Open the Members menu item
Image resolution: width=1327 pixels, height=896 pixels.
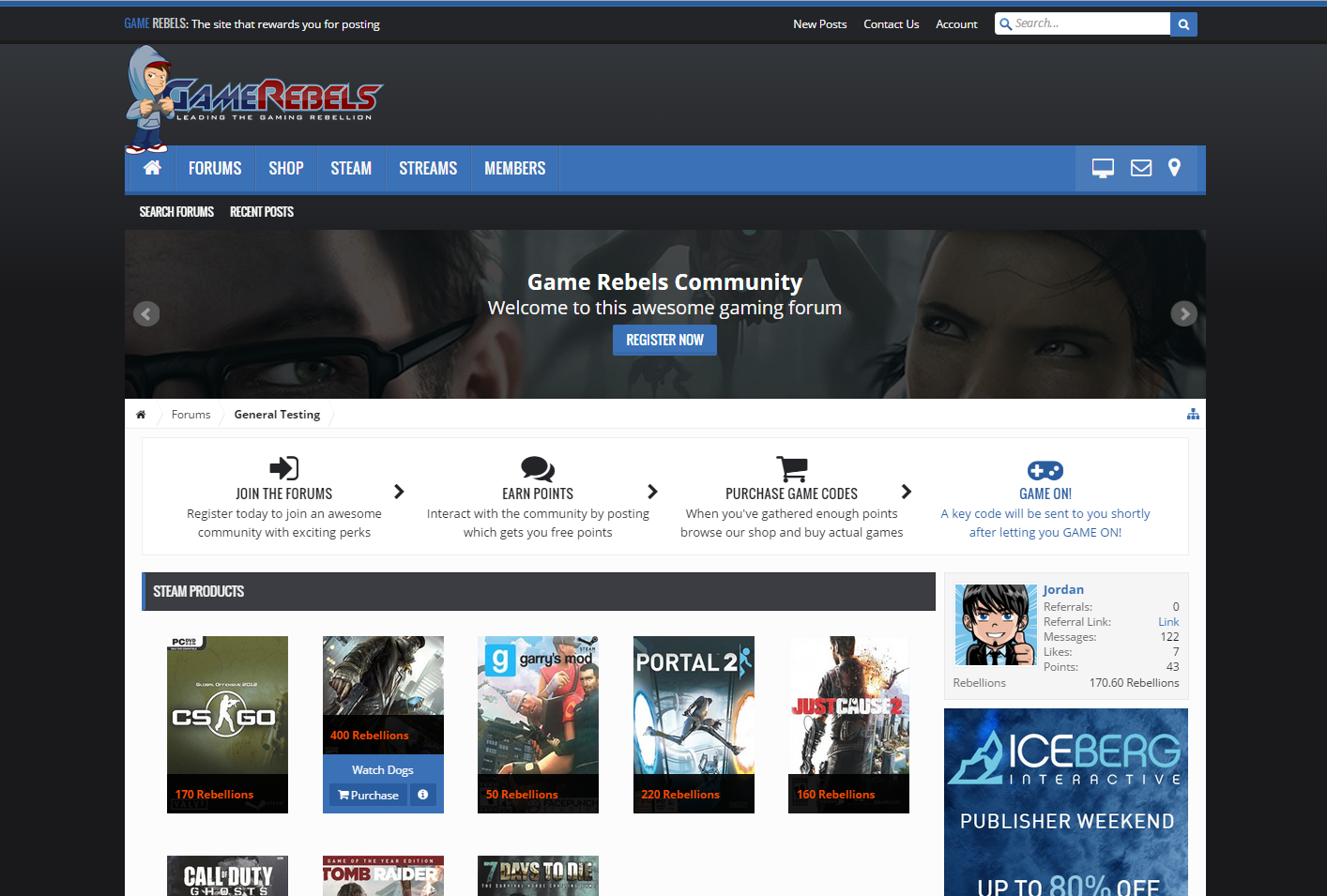(x=515, y=169)
